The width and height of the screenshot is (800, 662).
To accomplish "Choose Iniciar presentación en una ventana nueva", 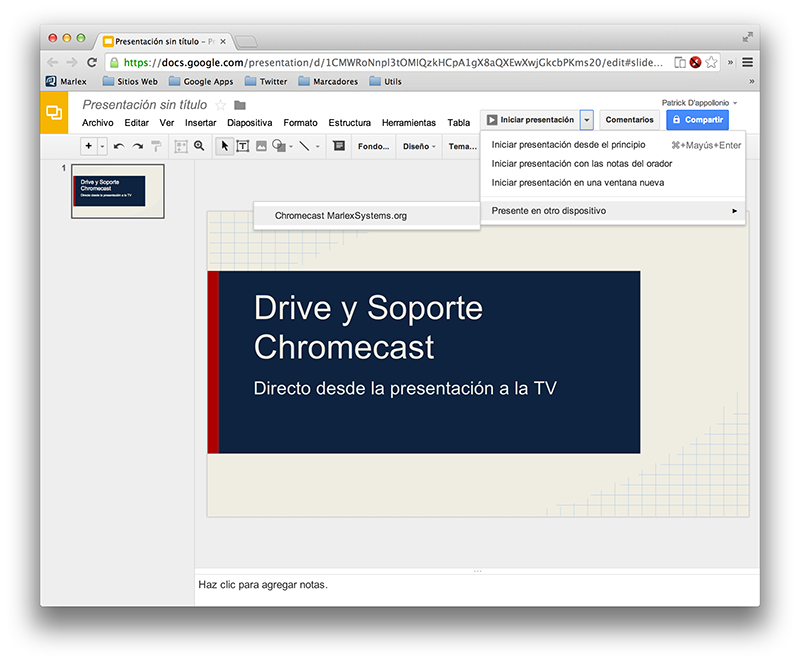I will click(x=613, y=183).
